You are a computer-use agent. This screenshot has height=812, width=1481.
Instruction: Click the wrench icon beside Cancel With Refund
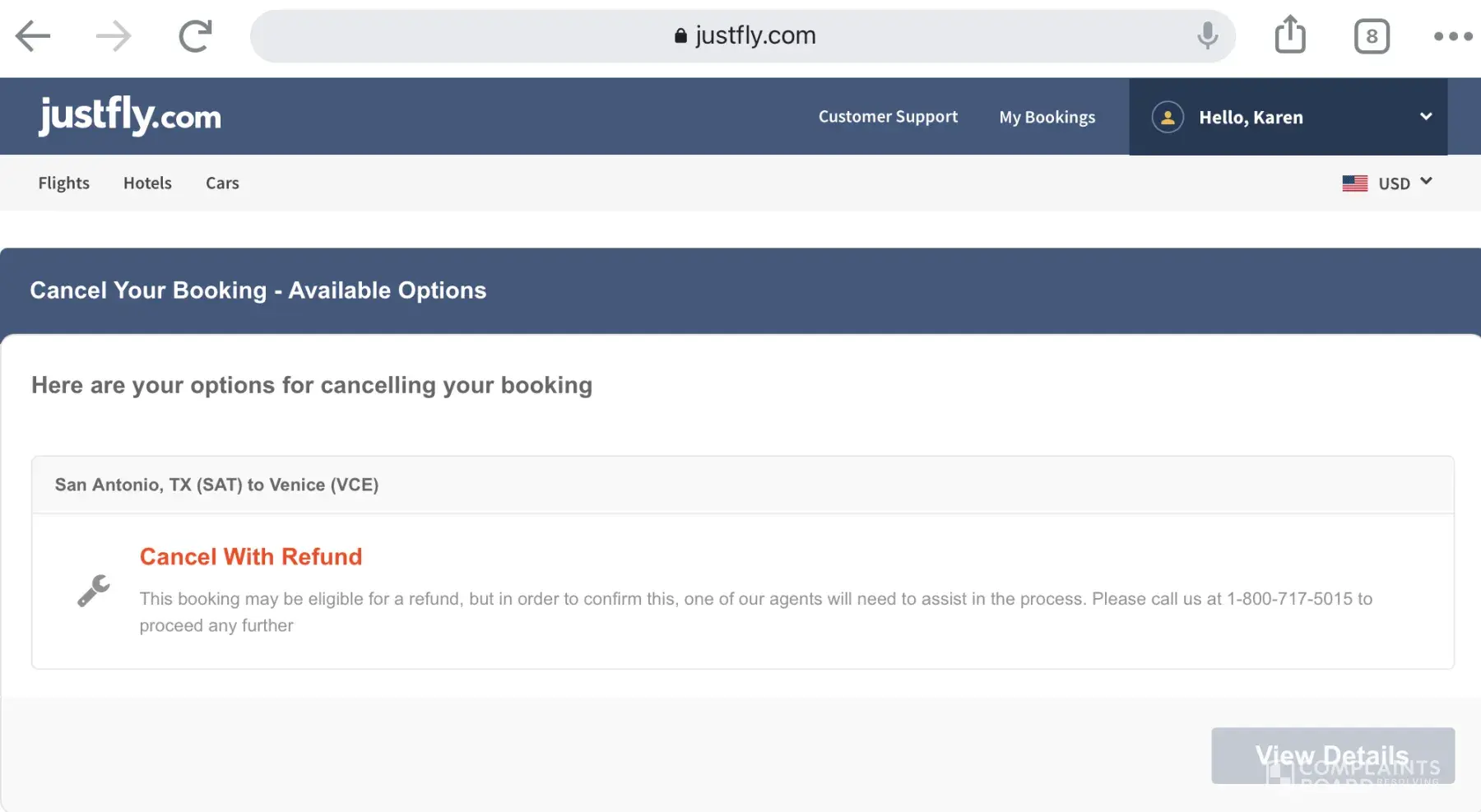point(94,591)
